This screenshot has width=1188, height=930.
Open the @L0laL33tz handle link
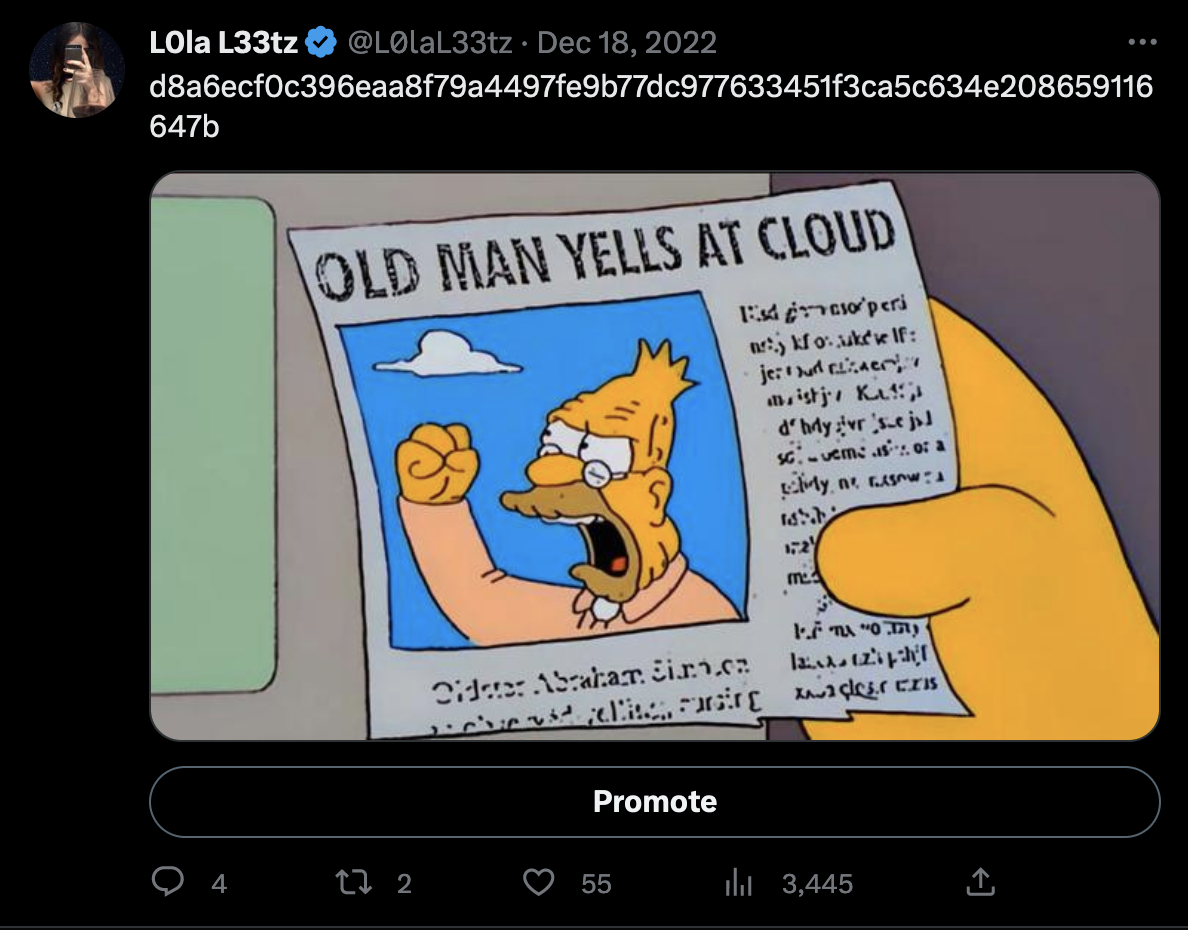pos(429,43)
